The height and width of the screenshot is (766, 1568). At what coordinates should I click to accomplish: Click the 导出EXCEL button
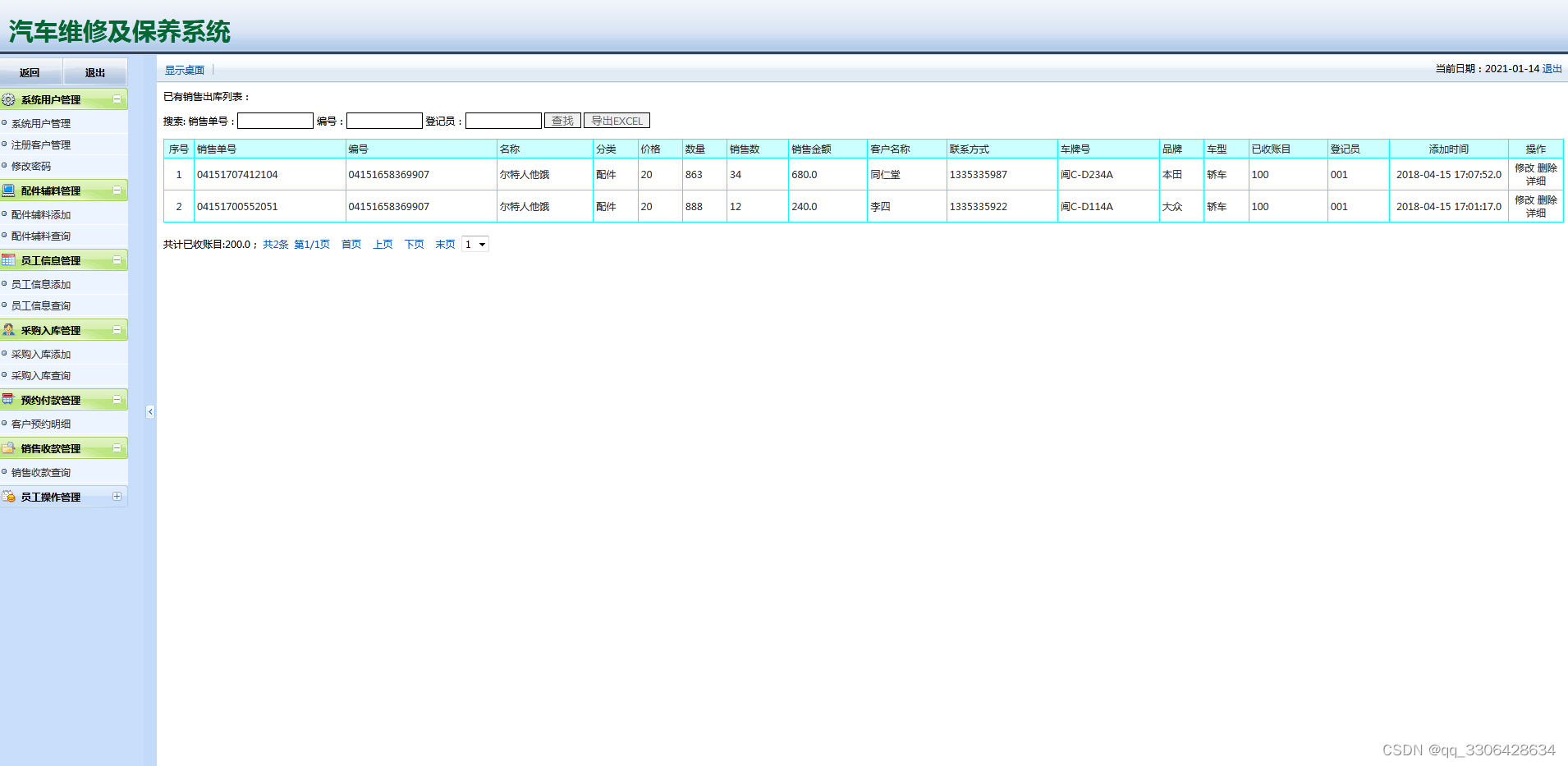click(x=617, y=121)
